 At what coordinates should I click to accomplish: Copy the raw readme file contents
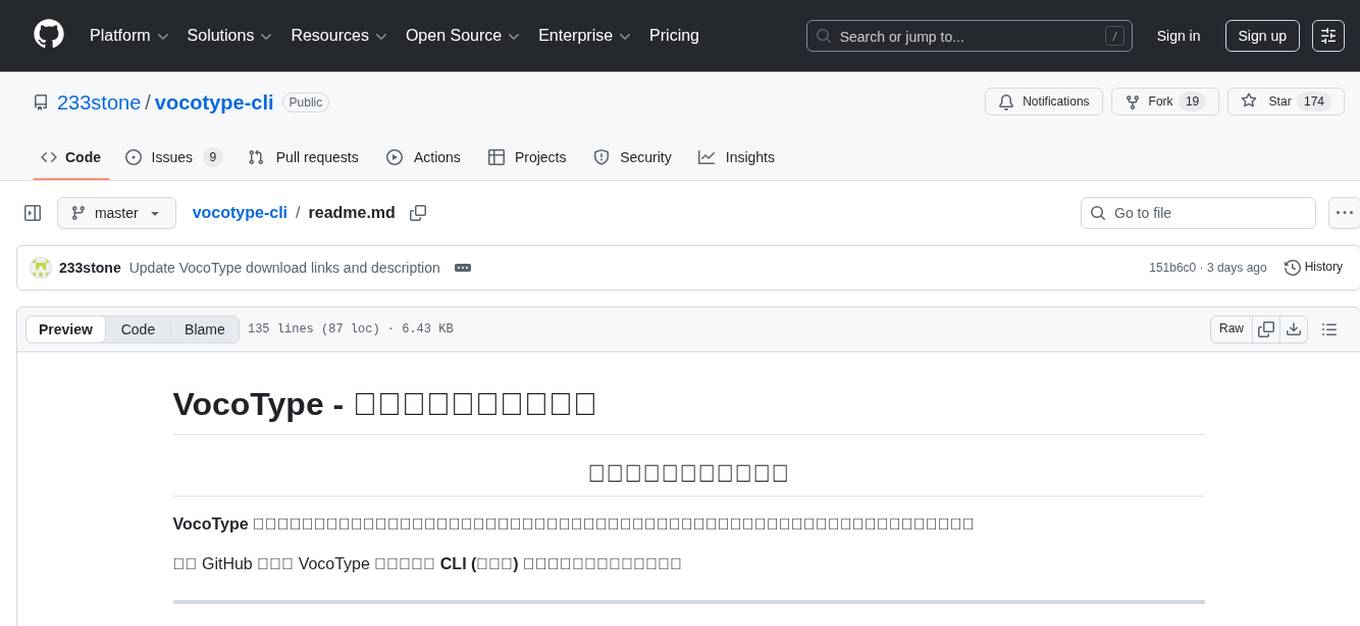coord(1266,328)
